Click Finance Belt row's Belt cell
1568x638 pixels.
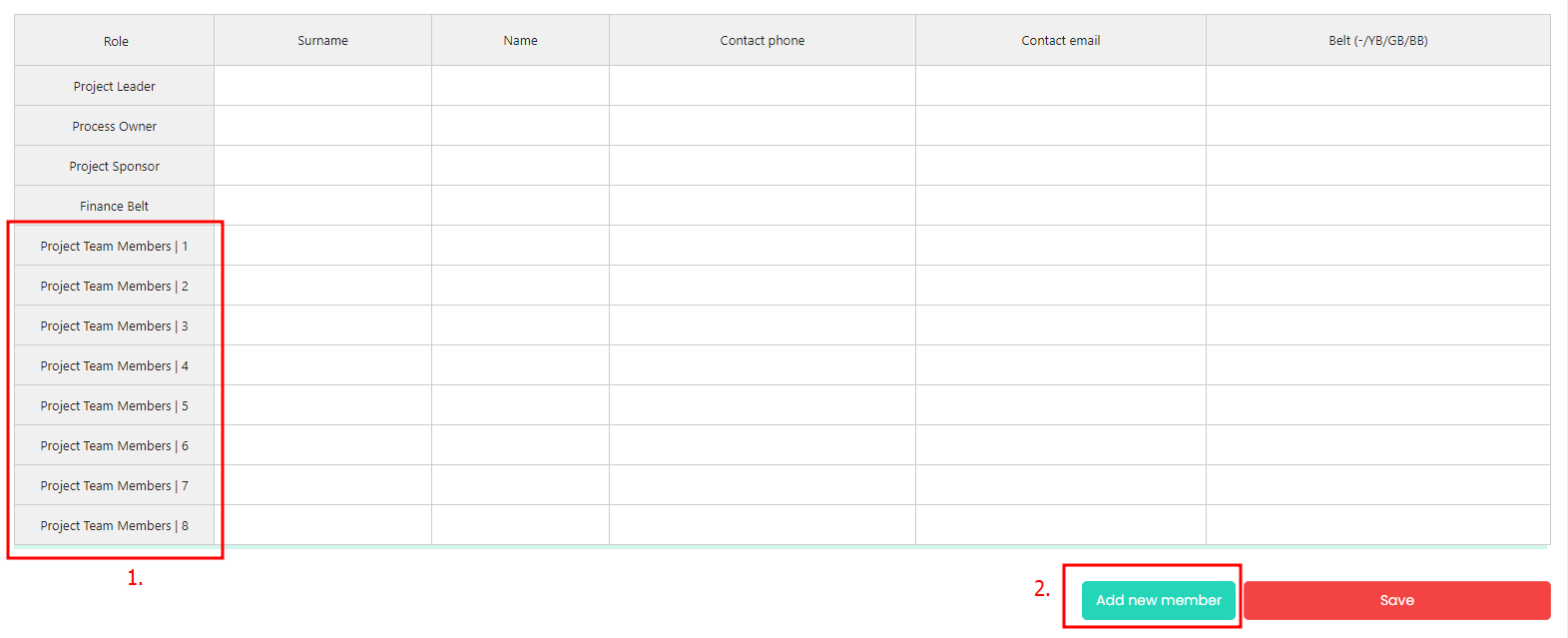(1378, 206)
